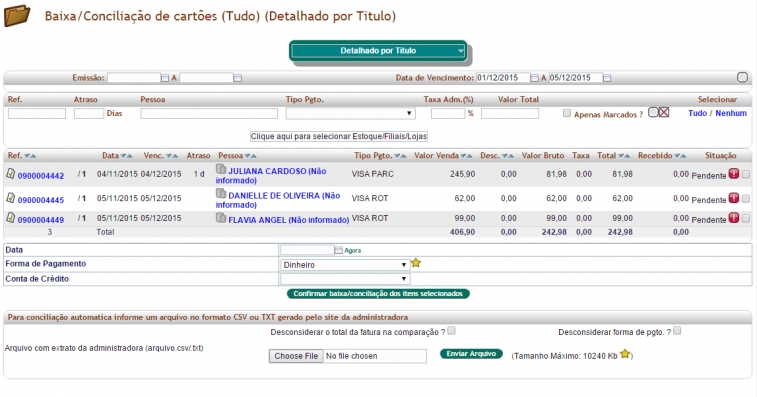Expand Tipo Pgto. filter dropdown
This screenshot has height=397, width=757.
350,113
